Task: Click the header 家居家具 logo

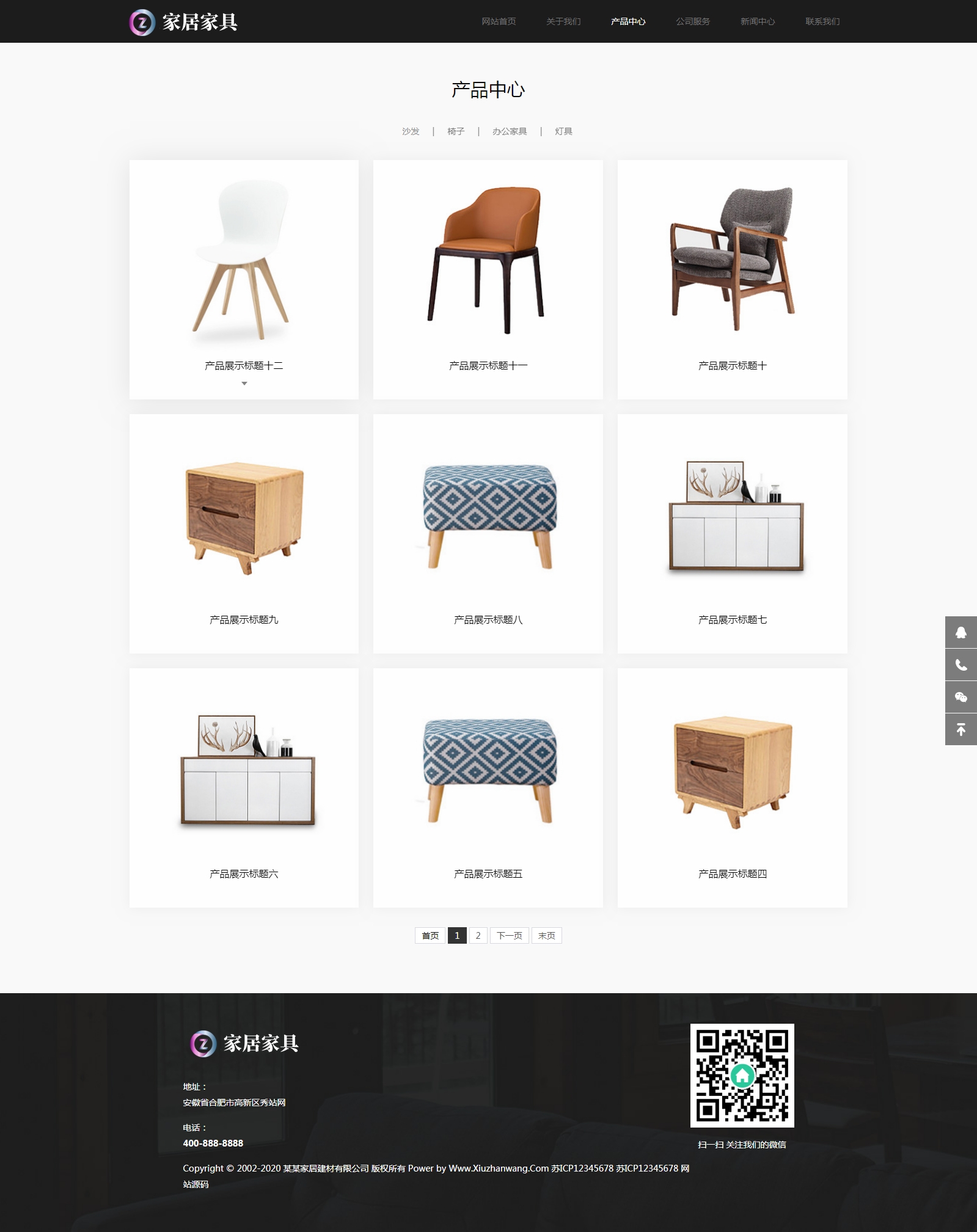Action: [x=183, y=22]
